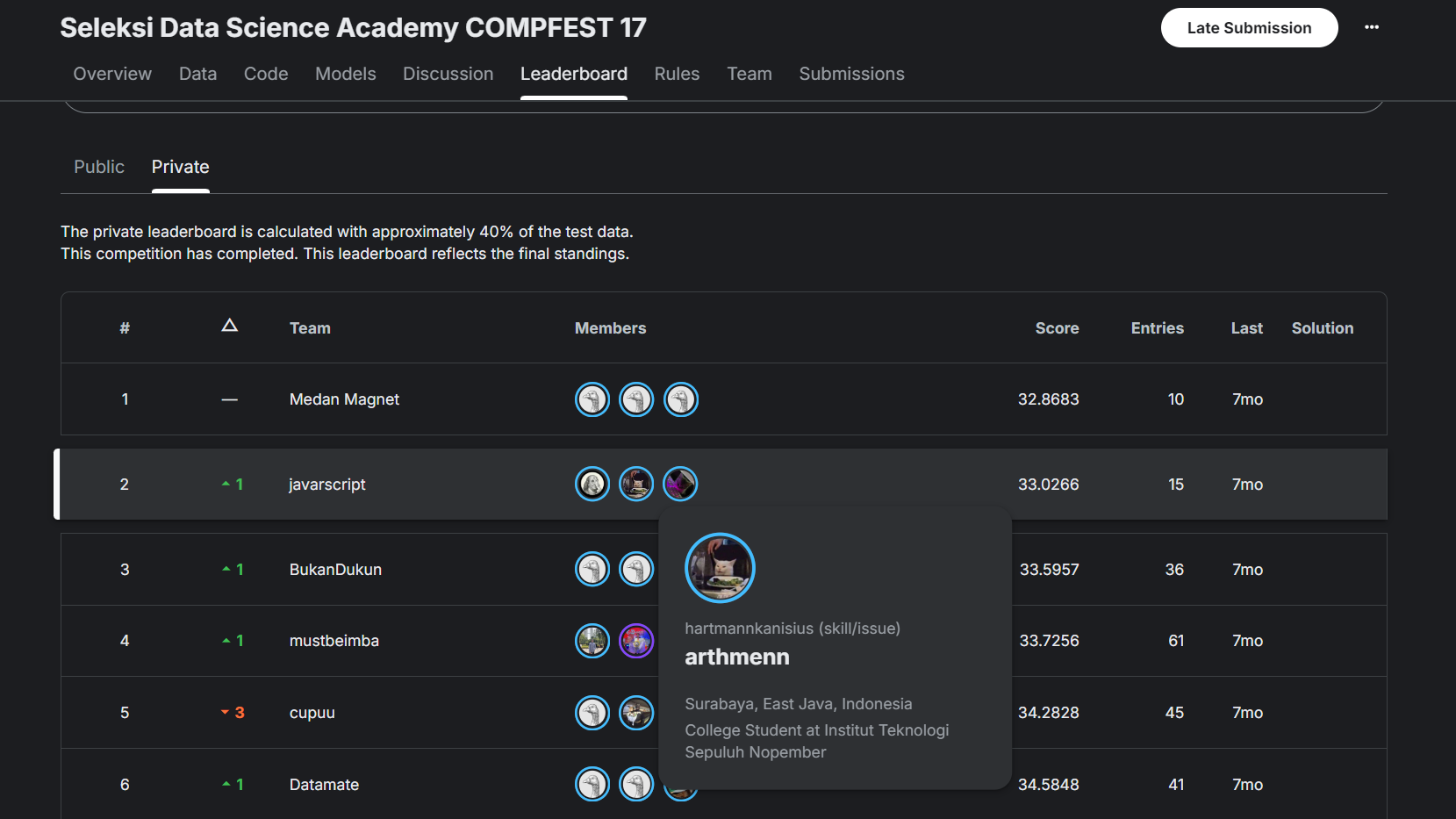Open the Team tab
This screenshot has height=819, width=1456.
750,74
